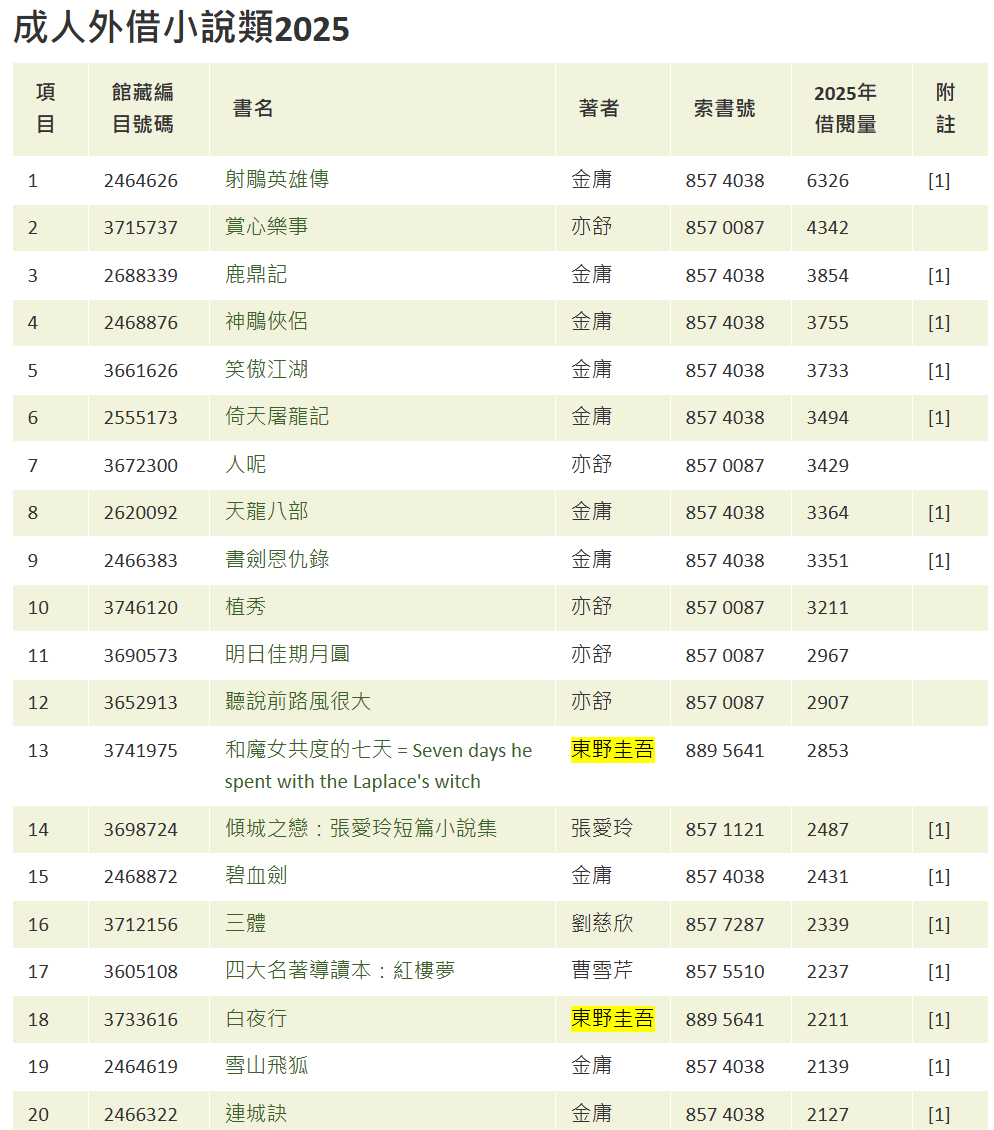Click the loan count 3429
This screenshot has width=994, height=1130.
[x=827, y=466]
